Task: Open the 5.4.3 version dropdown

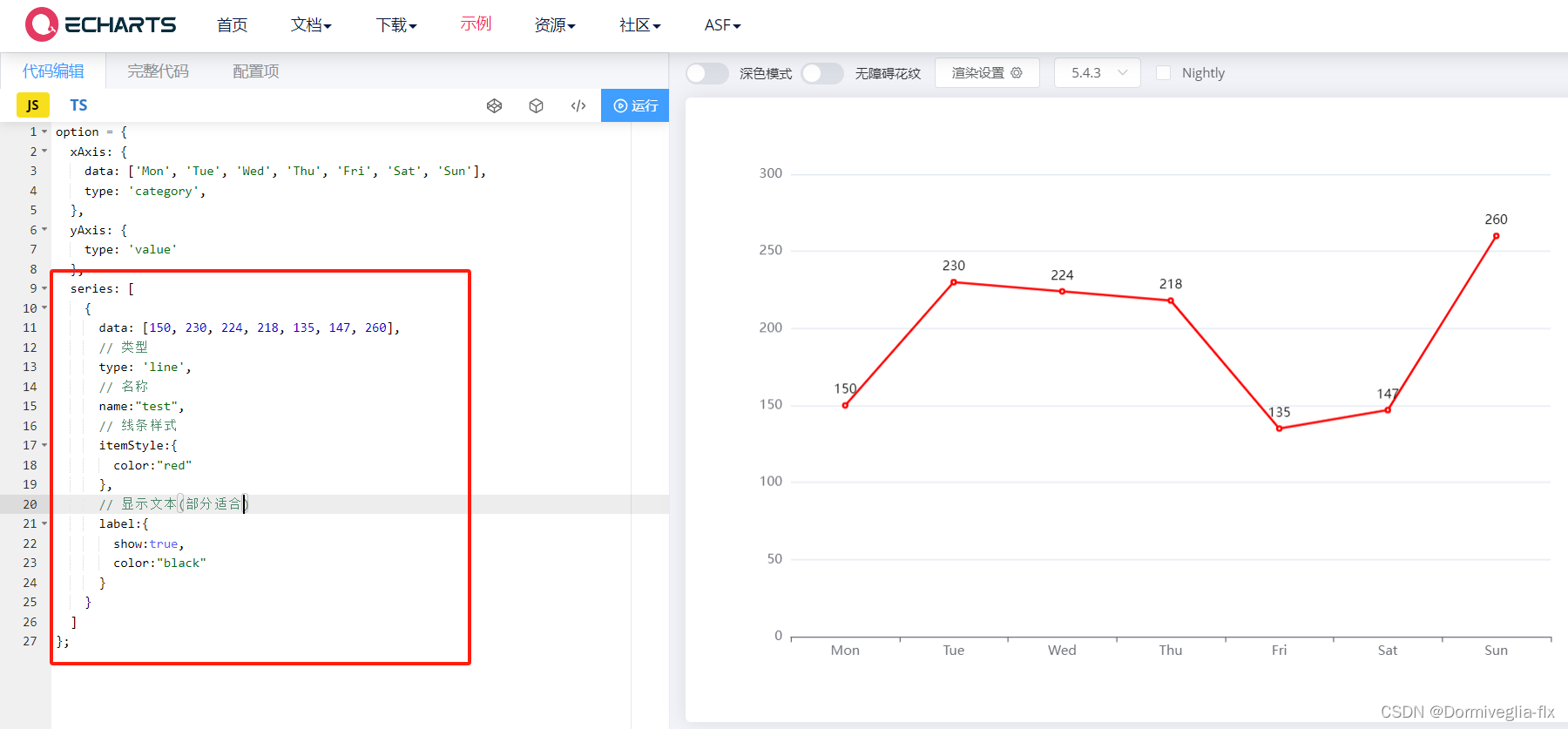Action: pyautogui.click(x=1098, y=72)
